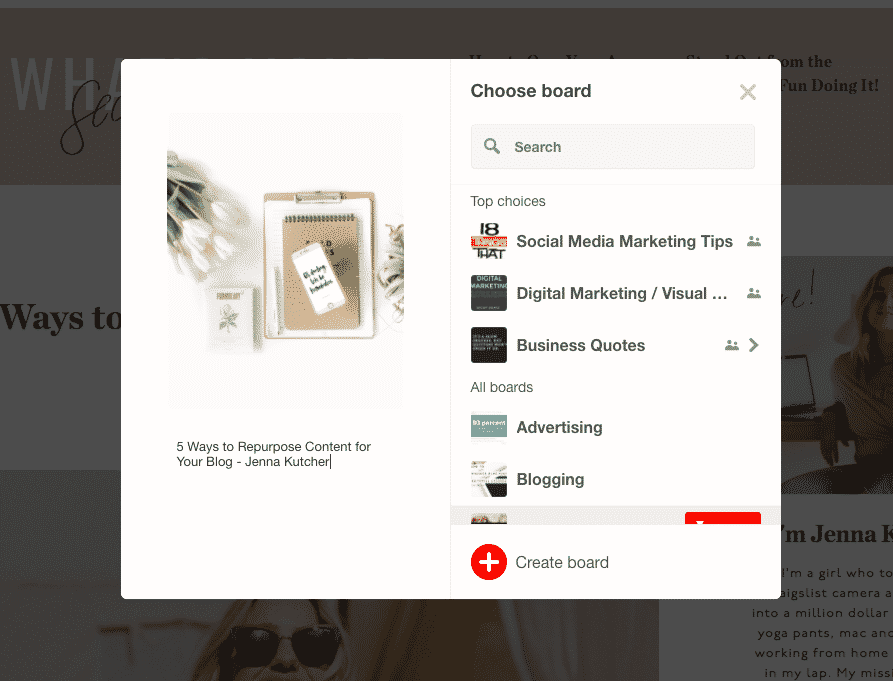Select the Blogging board

click(616, 479)
